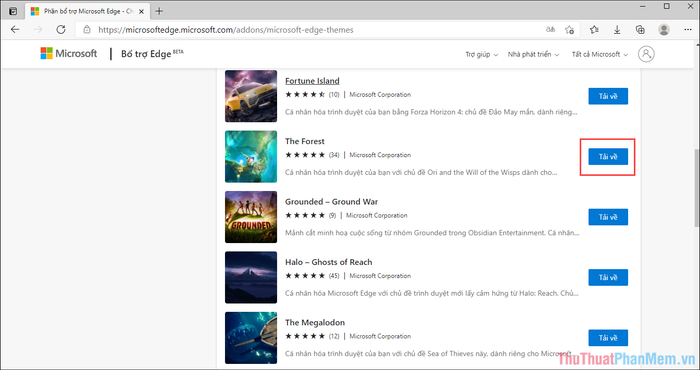This screenshot has width=700, height=370.
Task: Click the browser profile avatar icon
Action: click(x=664, y=30)
